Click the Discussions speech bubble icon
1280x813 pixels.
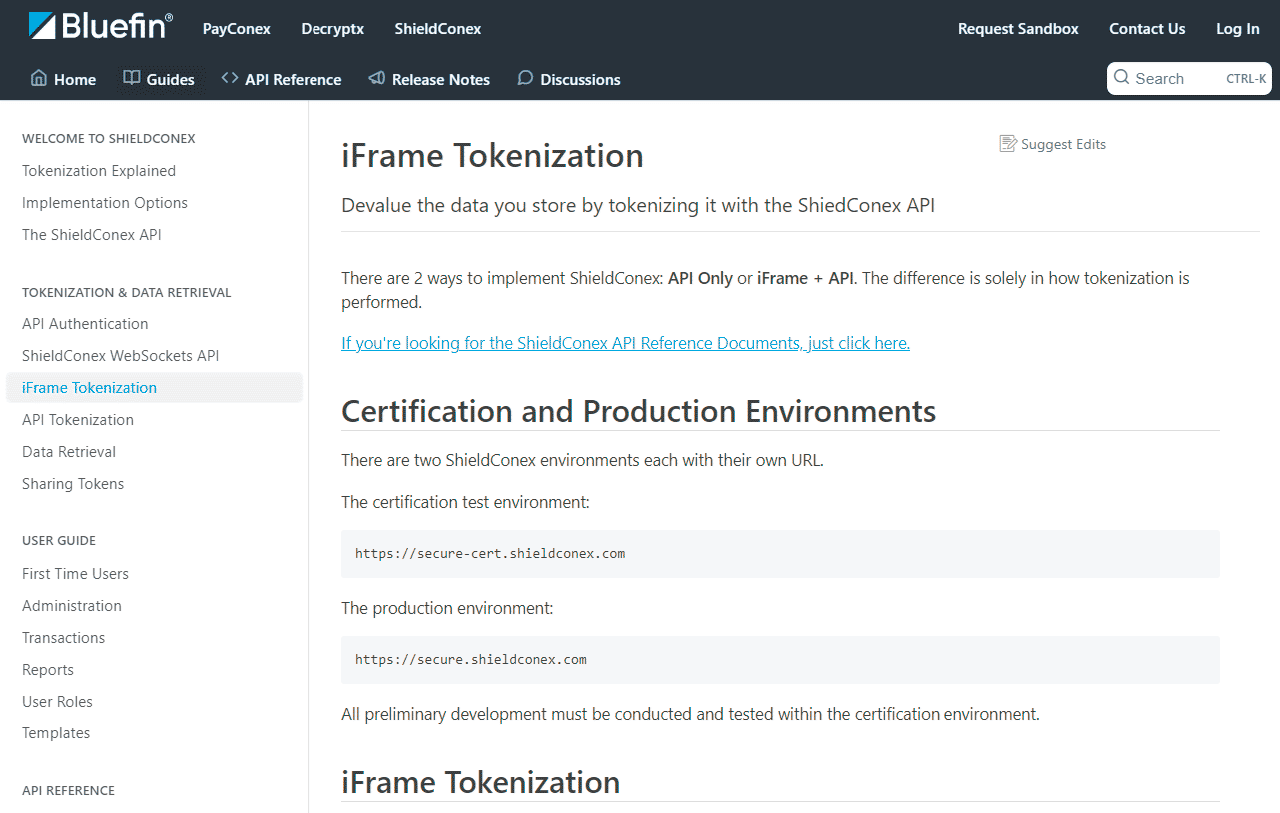[525, 78]
